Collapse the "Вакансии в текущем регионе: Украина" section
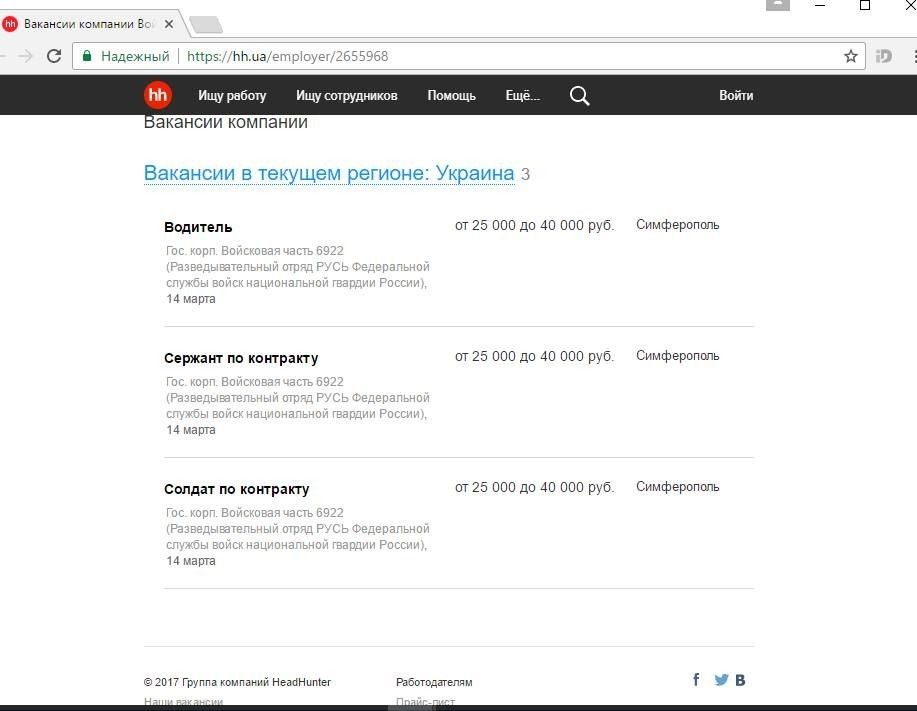The height and width of the screenshot is (711, 917). tap(329, 173)
